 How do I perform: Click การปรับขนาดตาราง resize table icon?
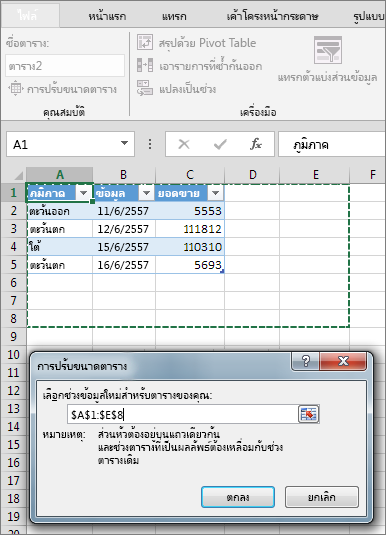pyautogui.click(x=15, y=88)
